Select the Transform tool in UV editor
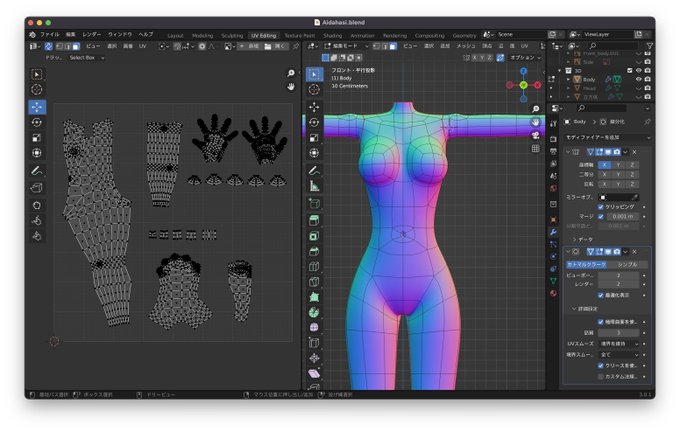 (37, 153)
